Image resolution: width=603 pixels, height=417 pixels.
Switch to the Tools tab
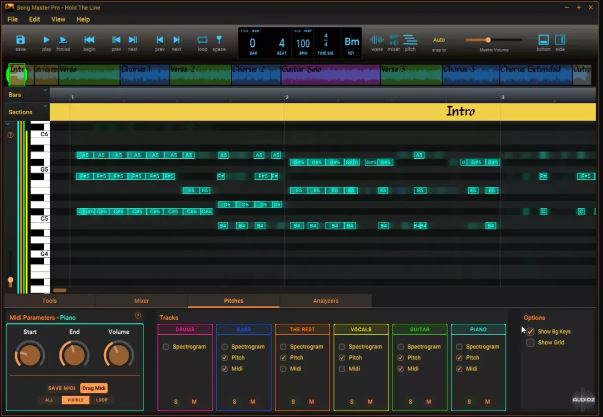pos(49,301)
